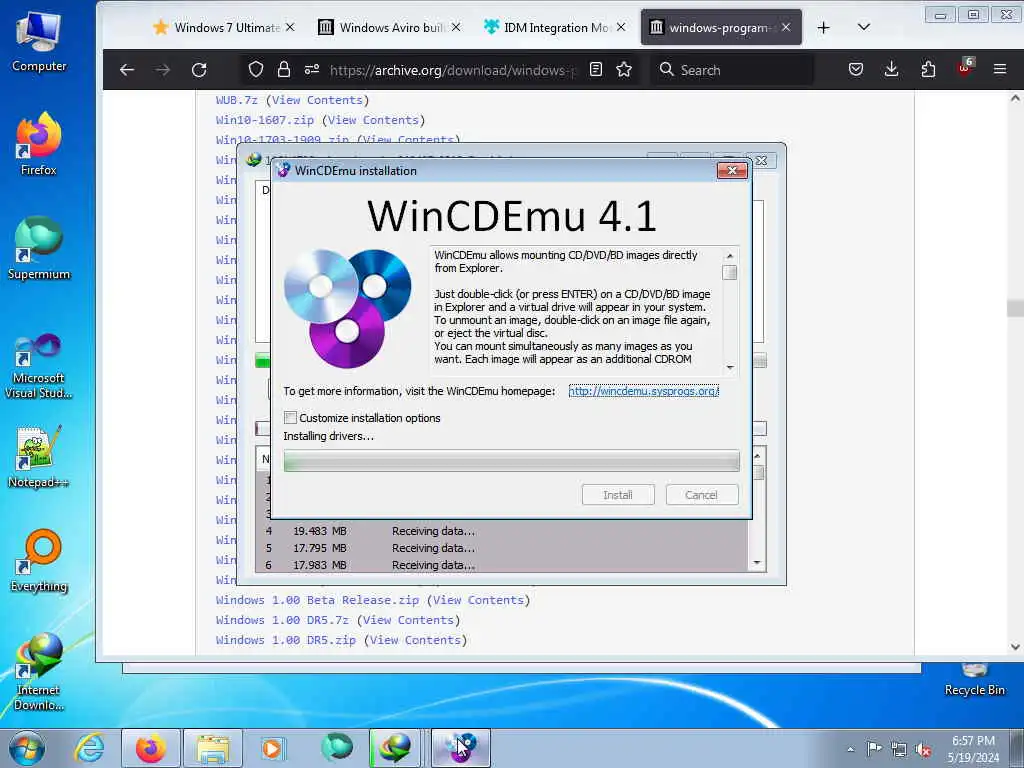Viewport: 1024px width, 768px height.
Task: Show hidden tray icons arrow
Action: coord(850,749)
